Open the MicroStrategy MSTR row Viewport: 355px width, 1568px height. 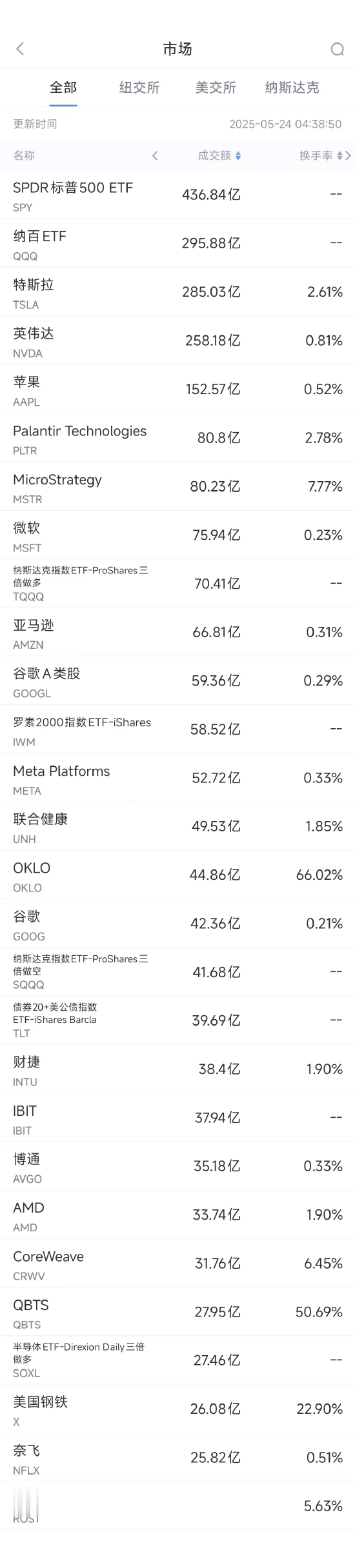(177, 486)
